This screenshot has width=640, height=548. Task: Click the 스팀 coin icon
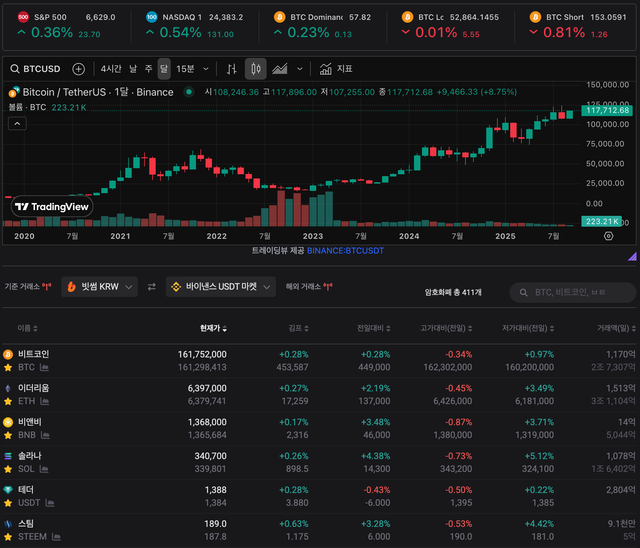pos(8,523)
